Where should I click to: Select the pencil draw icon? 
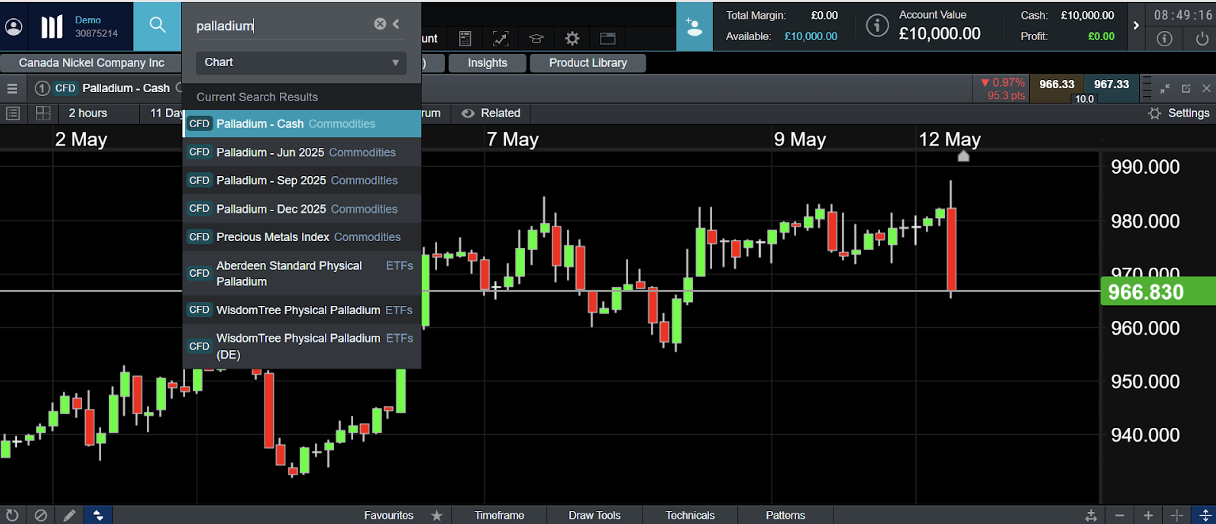tap(69, 515)
